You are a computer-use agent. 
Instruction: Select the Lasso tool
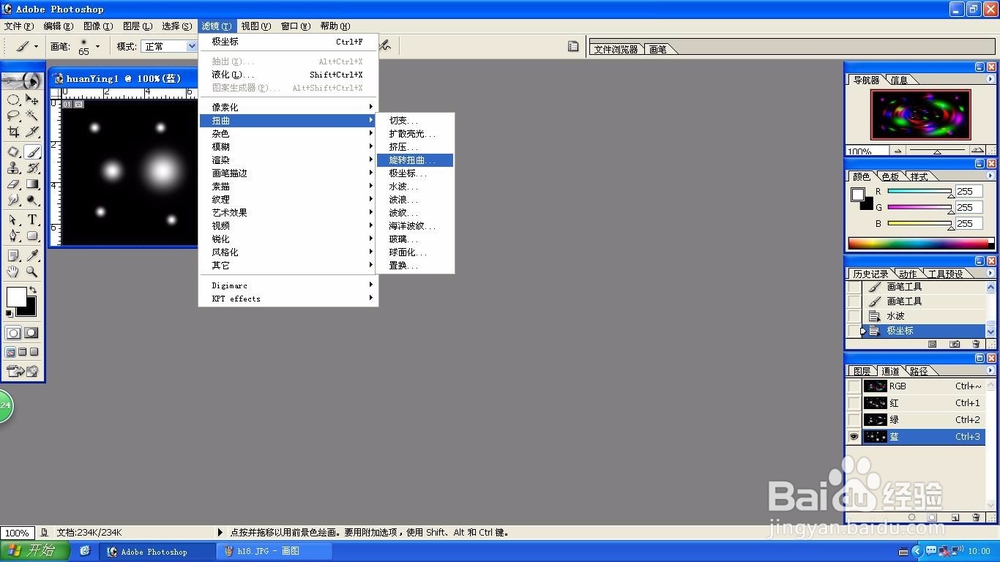(x=13, y=115)
